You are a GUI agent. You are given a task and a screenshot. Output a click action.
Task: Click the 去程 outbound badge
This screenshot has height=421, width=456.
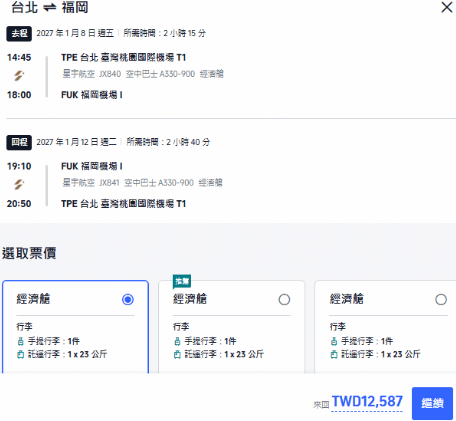point(19,33)
